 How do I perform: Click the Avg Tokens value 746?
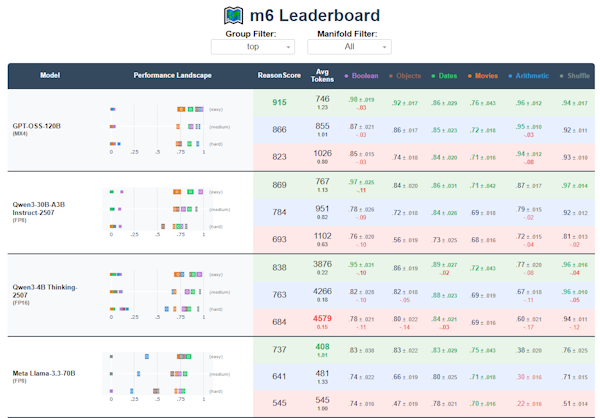322,99
